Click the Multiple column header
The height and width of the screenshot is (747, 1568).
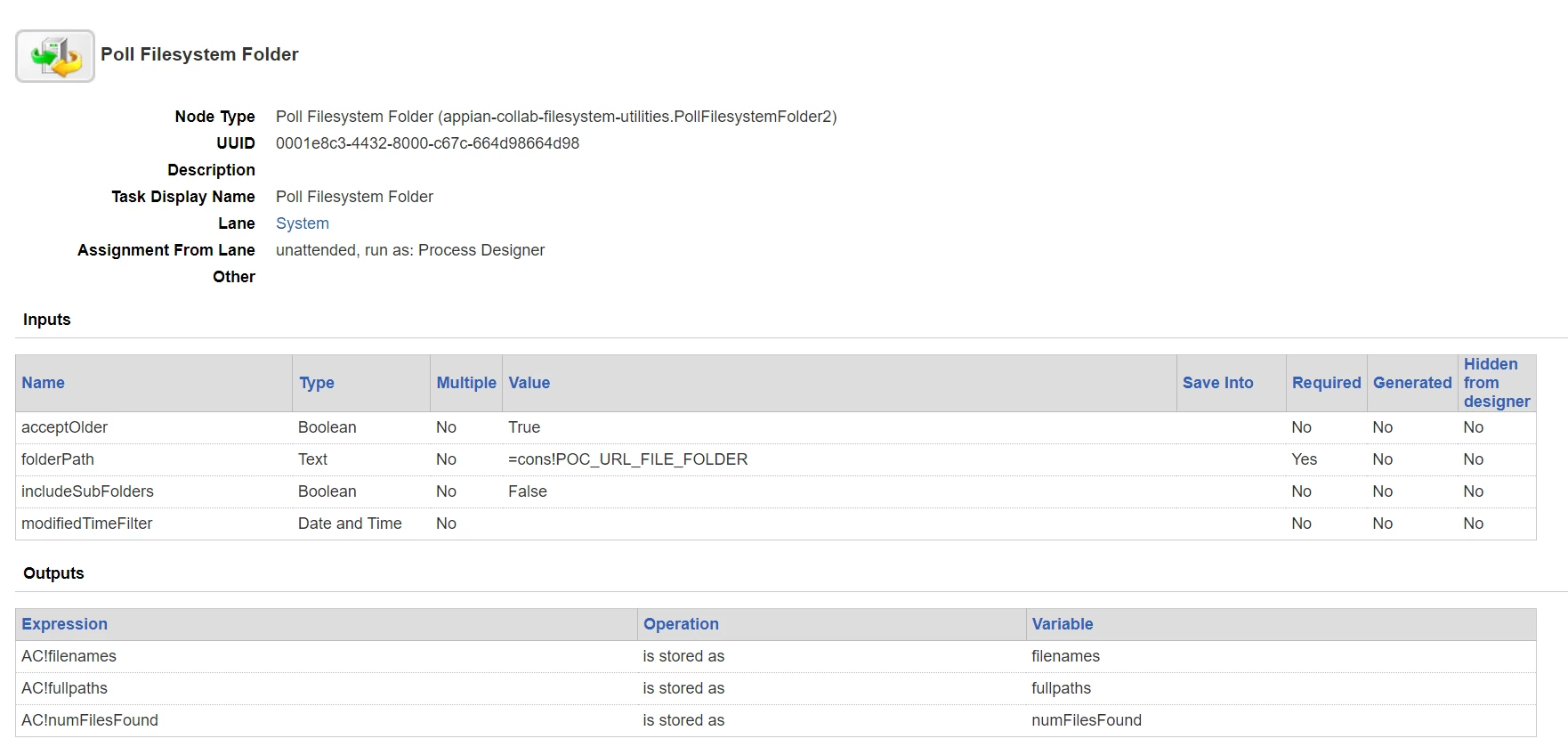click(466, 383)
